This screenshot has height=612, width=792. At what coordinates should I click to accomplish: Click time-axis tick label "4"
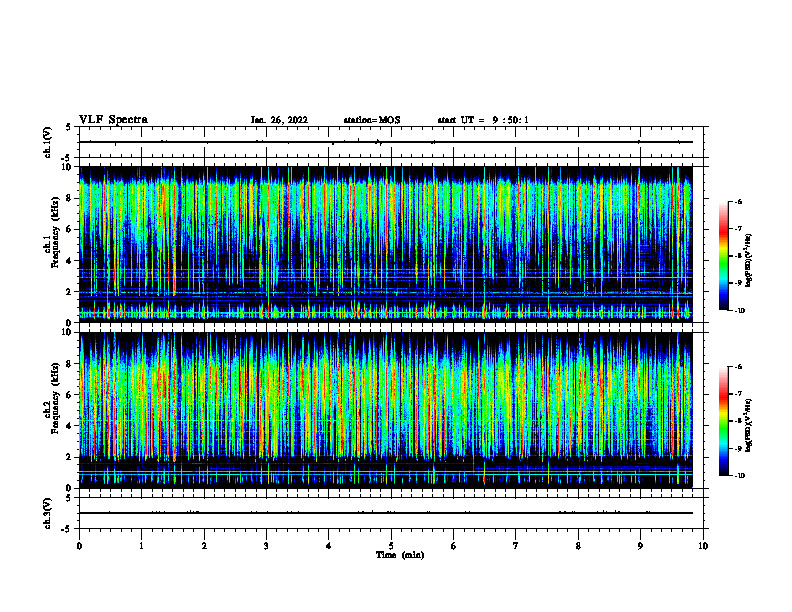pyautogui.click(x=329, y=546)
